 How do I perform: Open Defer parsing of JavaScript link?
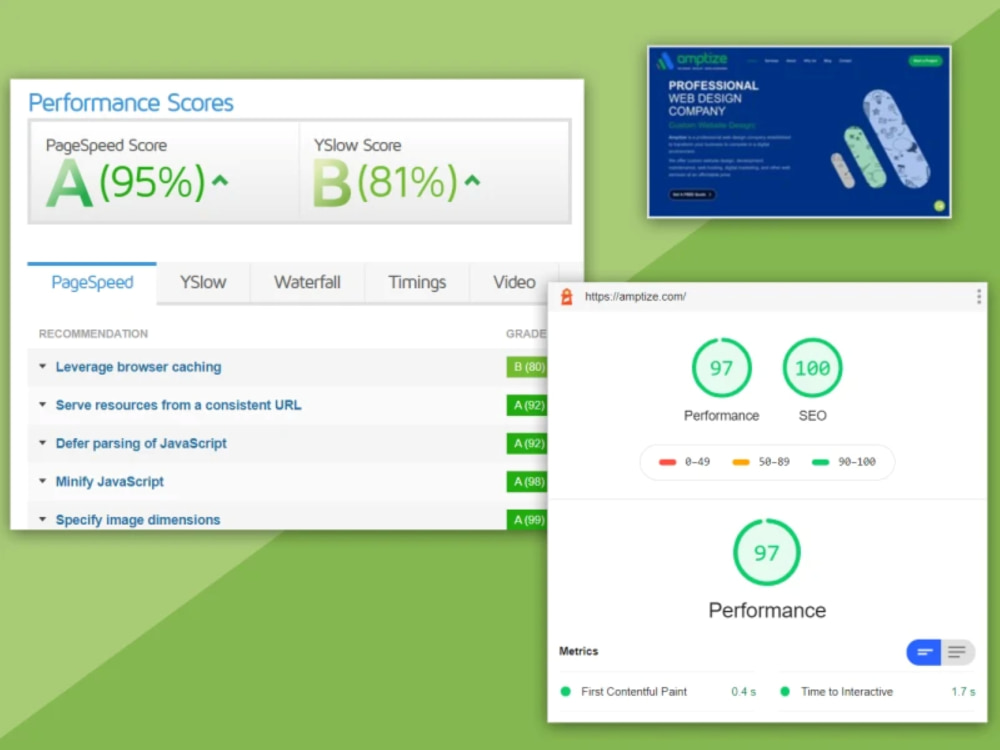pyautogui.click(x=141, y=443)
